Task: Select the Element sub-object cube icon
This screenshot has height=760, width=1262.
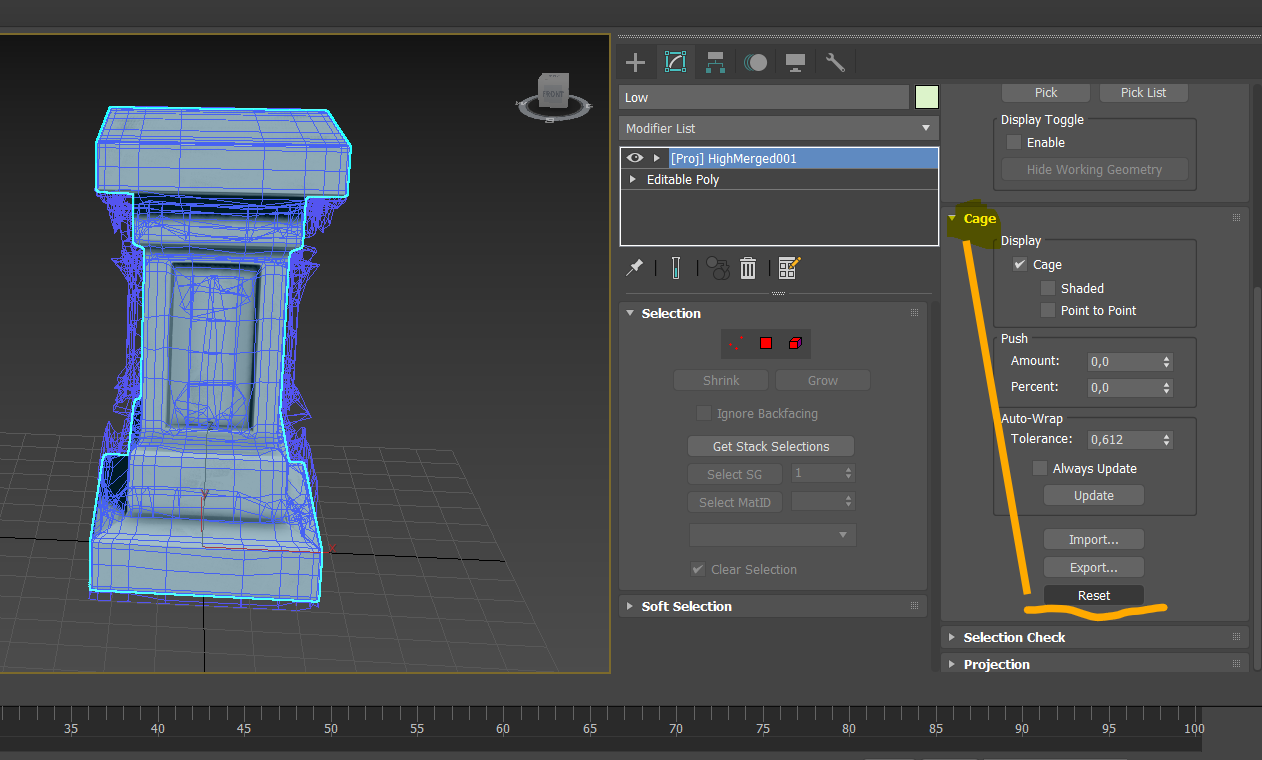Action: click(795, 343)
